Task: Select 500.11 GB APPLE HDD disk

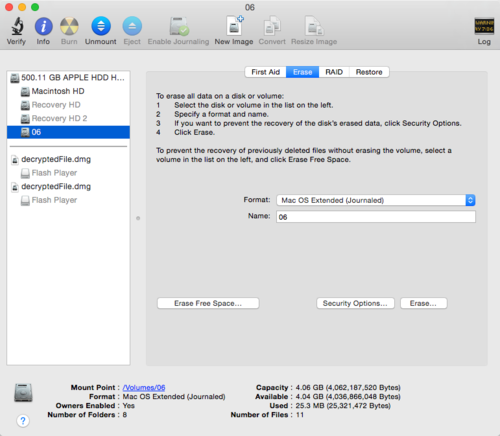Action: pyautogui.click(x=68, y=78)
